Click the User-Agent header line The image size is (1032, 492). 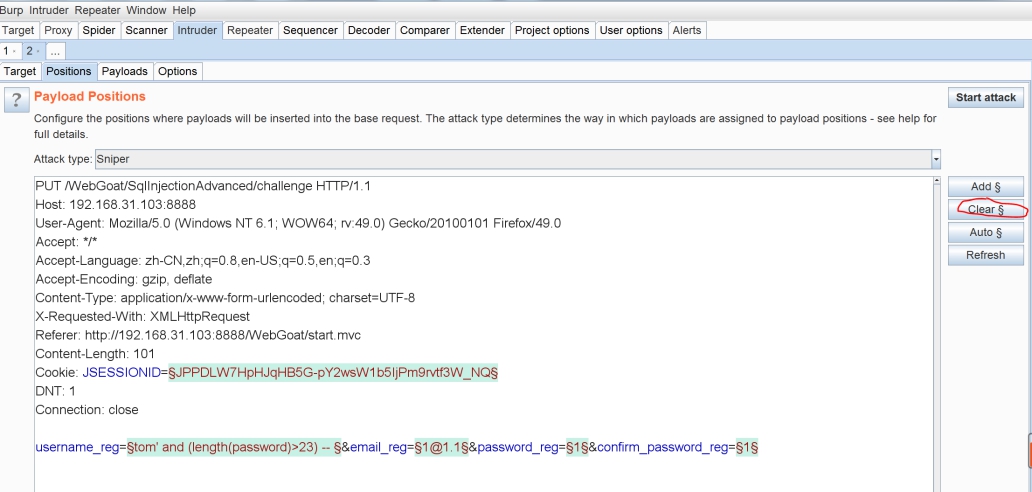point(298,223)
